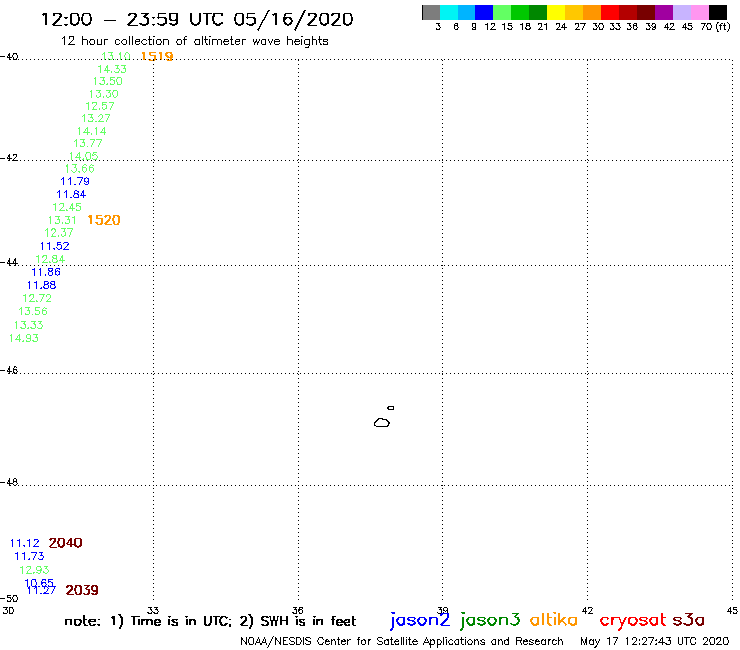740x650 pixels.
Task: Click the black swatch at the scale's end
Action: pos(717,12)
